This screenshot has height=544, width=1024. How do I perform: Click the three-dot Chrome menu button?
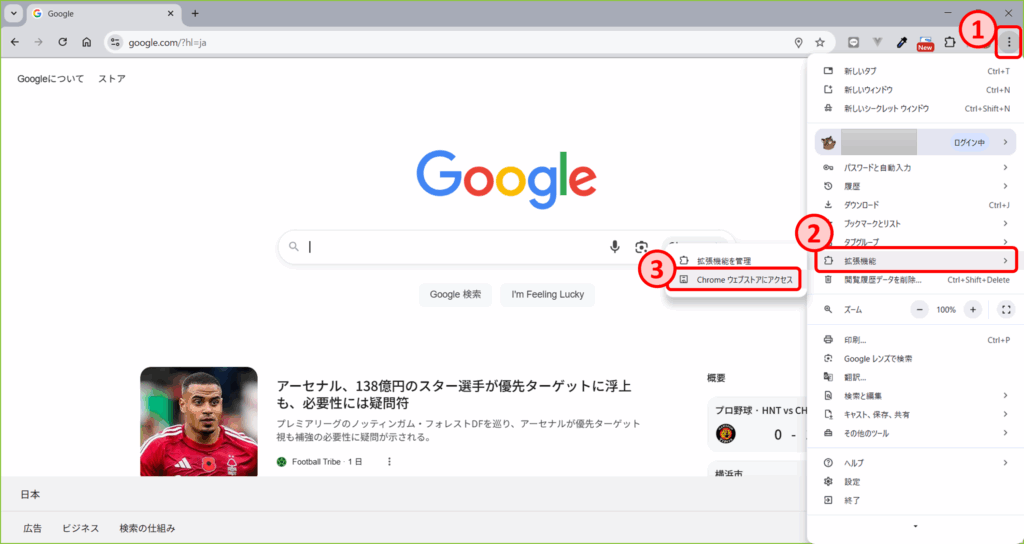tap(1008, 42)
